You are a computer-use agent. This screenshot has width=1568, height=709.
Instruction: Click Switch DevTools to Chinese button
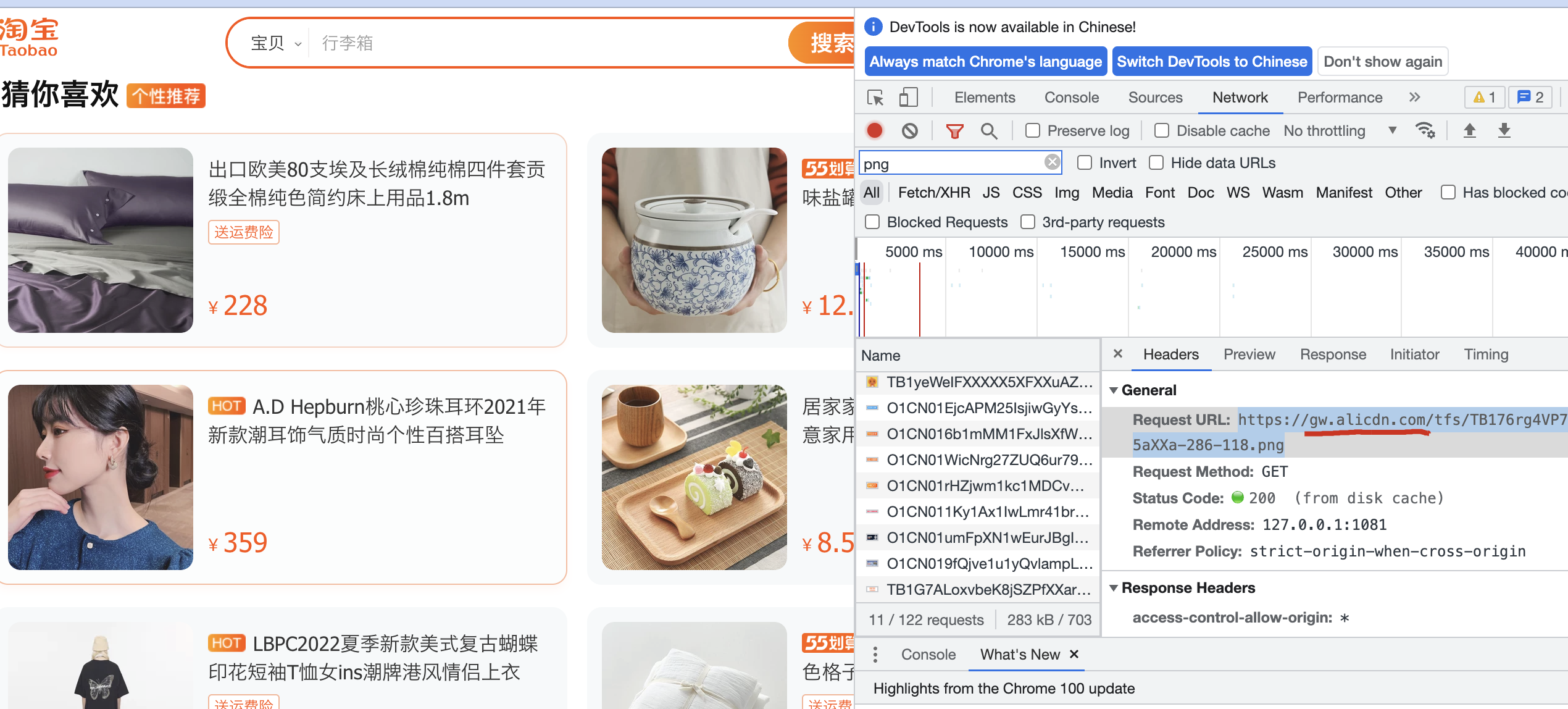[x=1211, y=62]
